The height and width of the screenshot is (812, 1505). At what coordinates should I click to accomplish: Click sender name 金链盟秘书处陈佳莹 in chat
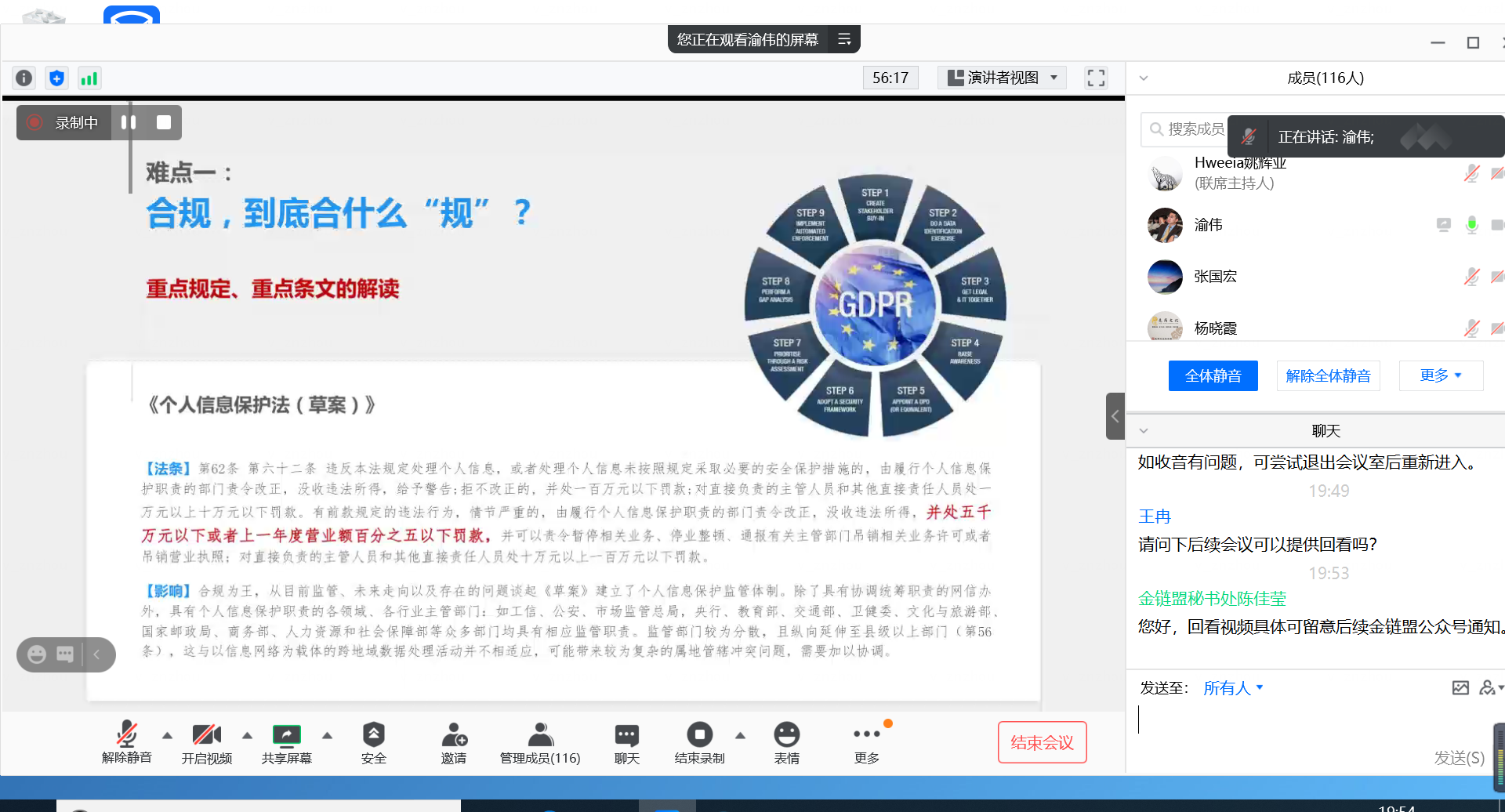(1212, 599)
